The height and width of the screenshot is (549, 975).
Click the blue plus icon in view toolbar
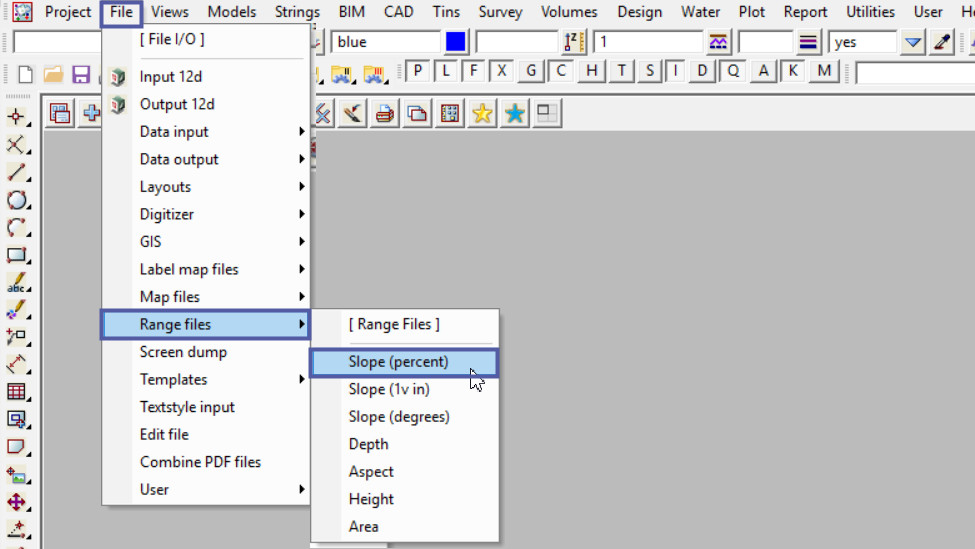click(x=91, y=113)
